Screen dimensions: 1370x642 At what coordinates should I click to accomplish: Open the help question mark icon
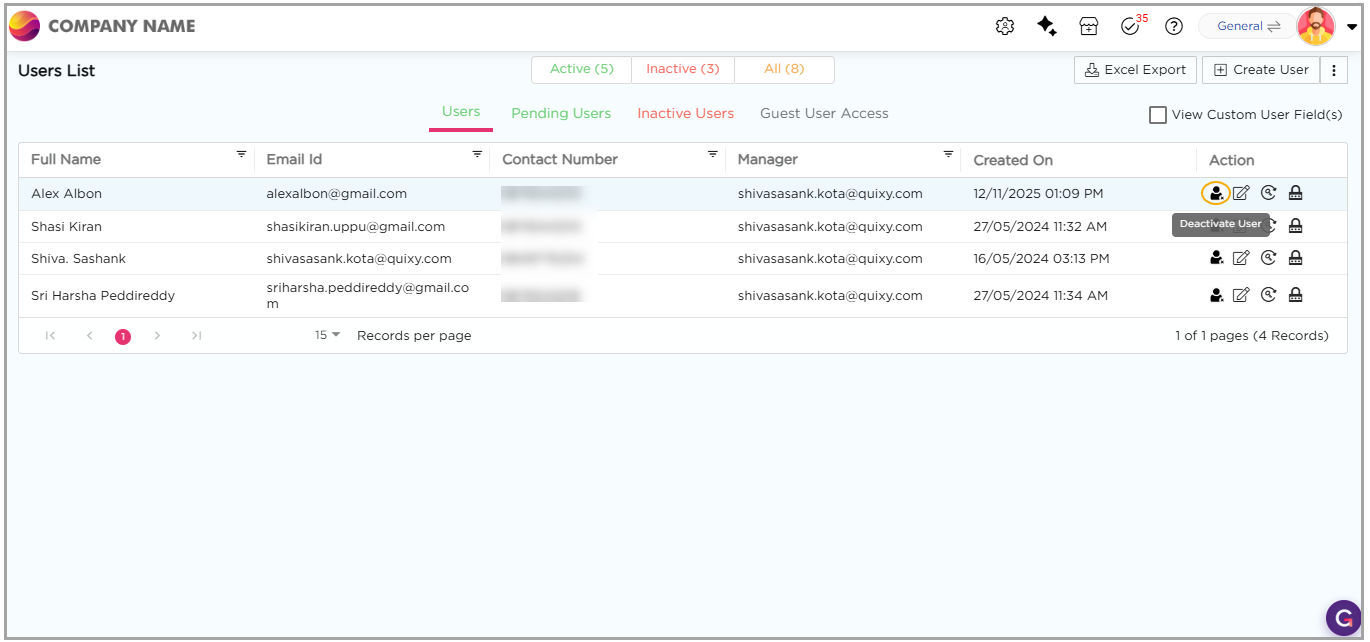click(x=1174, y=27)
